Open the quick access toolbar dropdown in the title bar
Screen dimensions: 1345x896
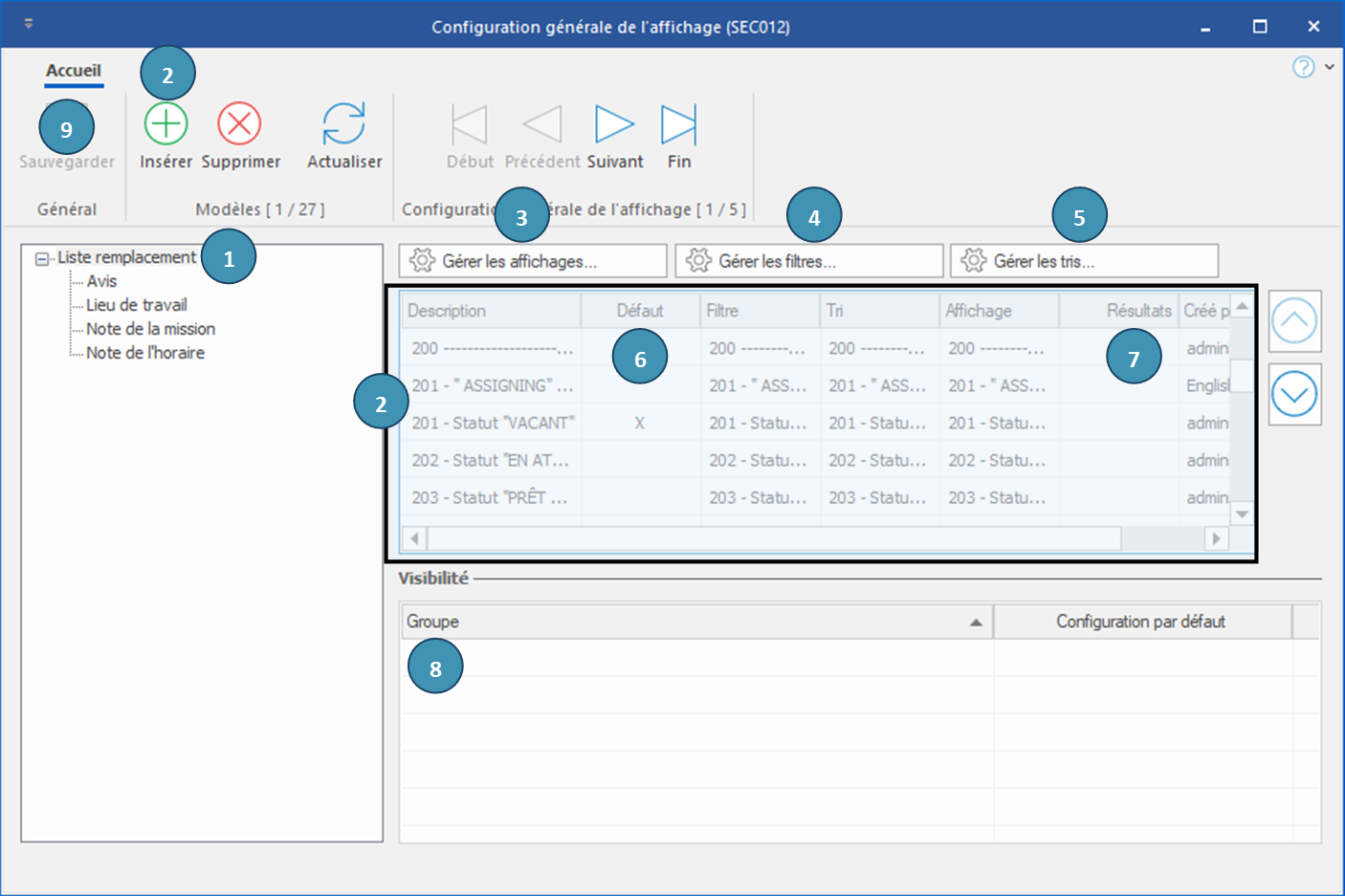[29, 24]
